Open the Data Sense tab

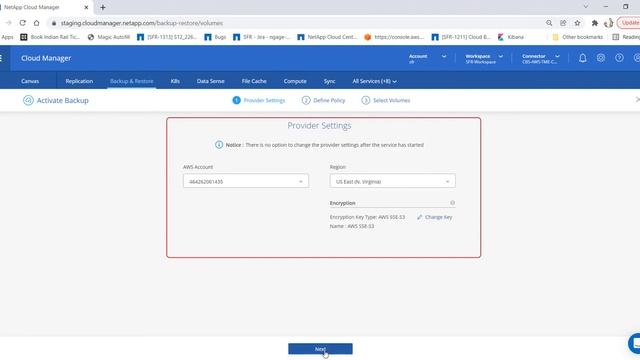coord(210,81)
